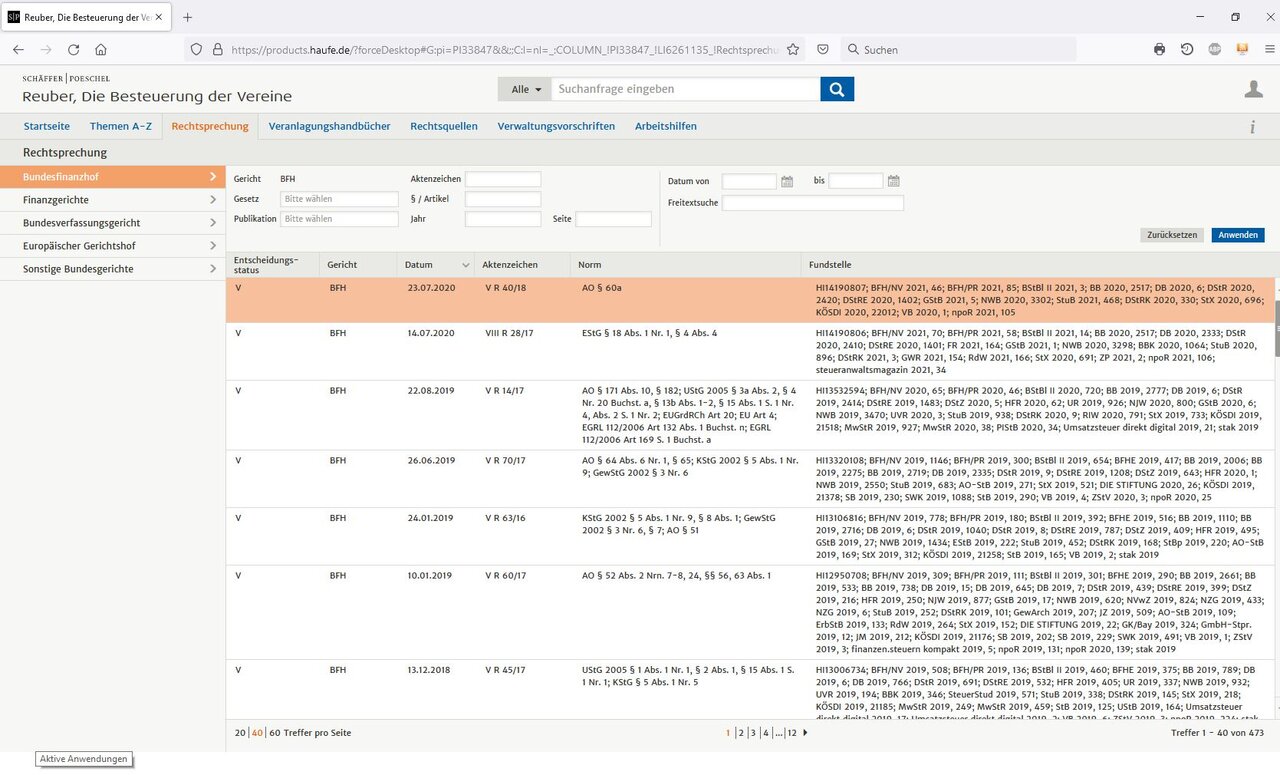Screen dimensions: 1280x775
Task: Switch to the Rechtsquellen tab
Action: point(444,127)
